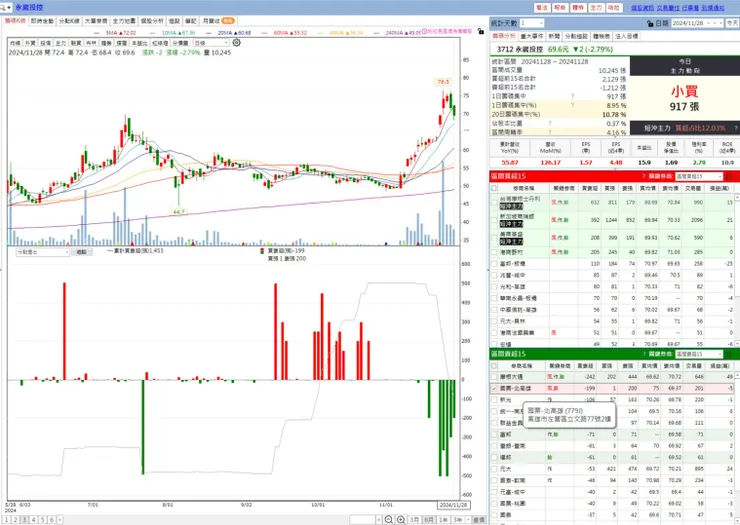
Task: Open the dropdown arrow next to the 3年 button
Action: point(467,519)
